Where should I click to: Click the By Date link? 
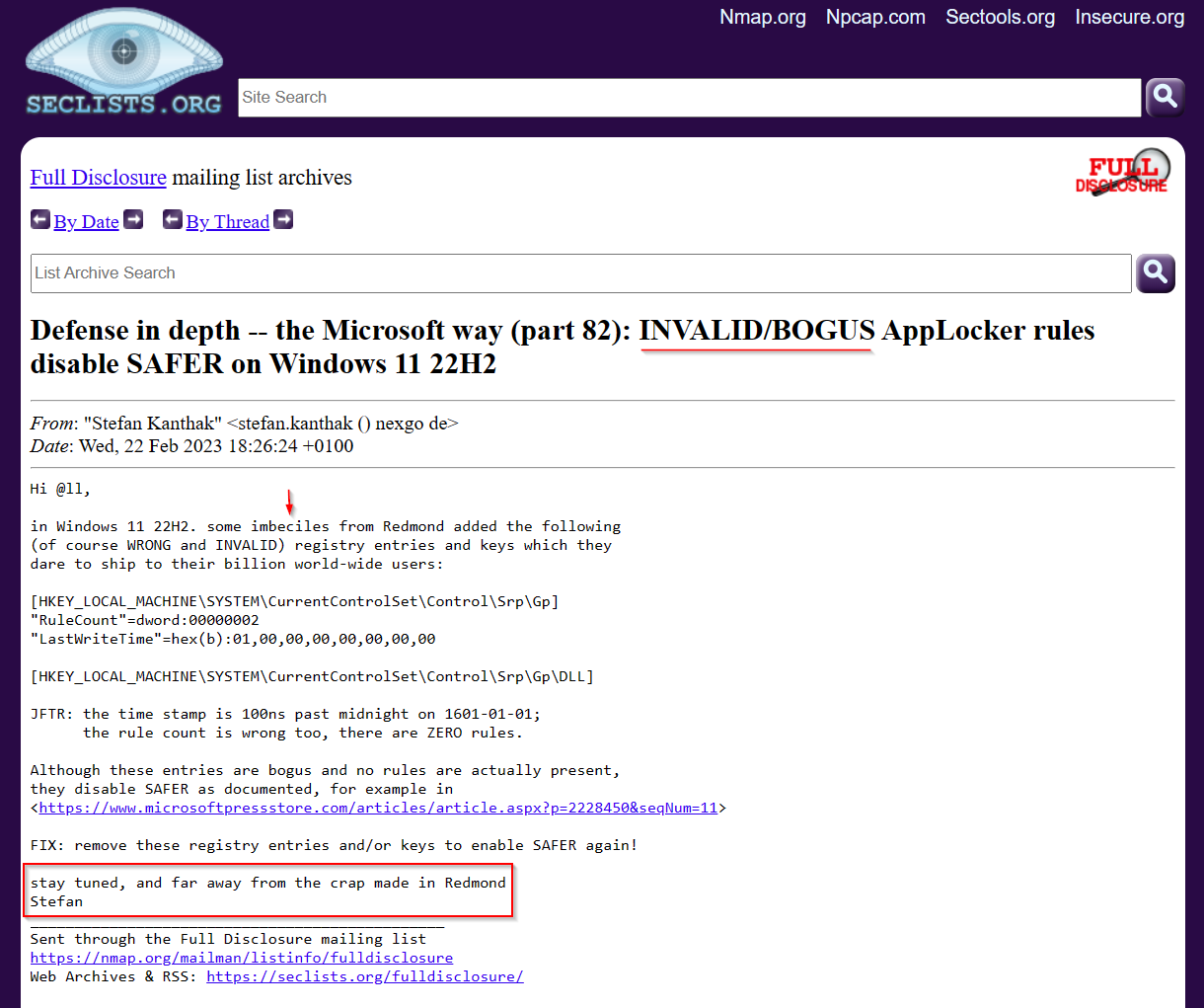(87, 221)
